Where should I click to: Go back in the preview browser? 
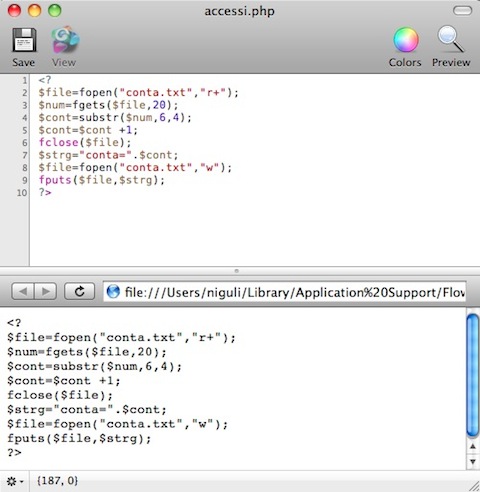pos(23,292)
